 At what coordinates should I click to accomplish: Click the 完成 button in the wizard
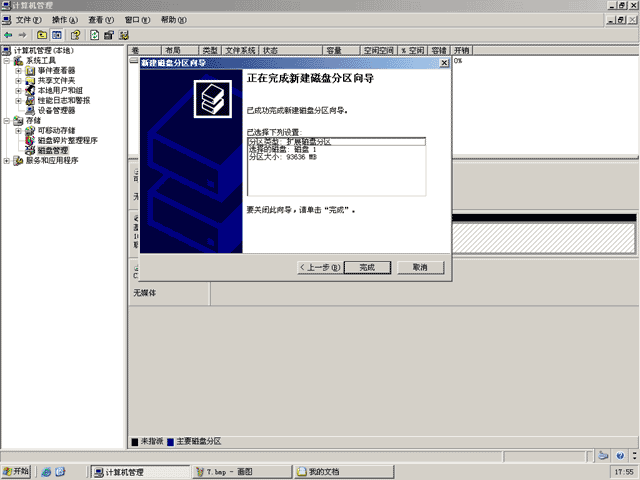[x=367, y=268]
